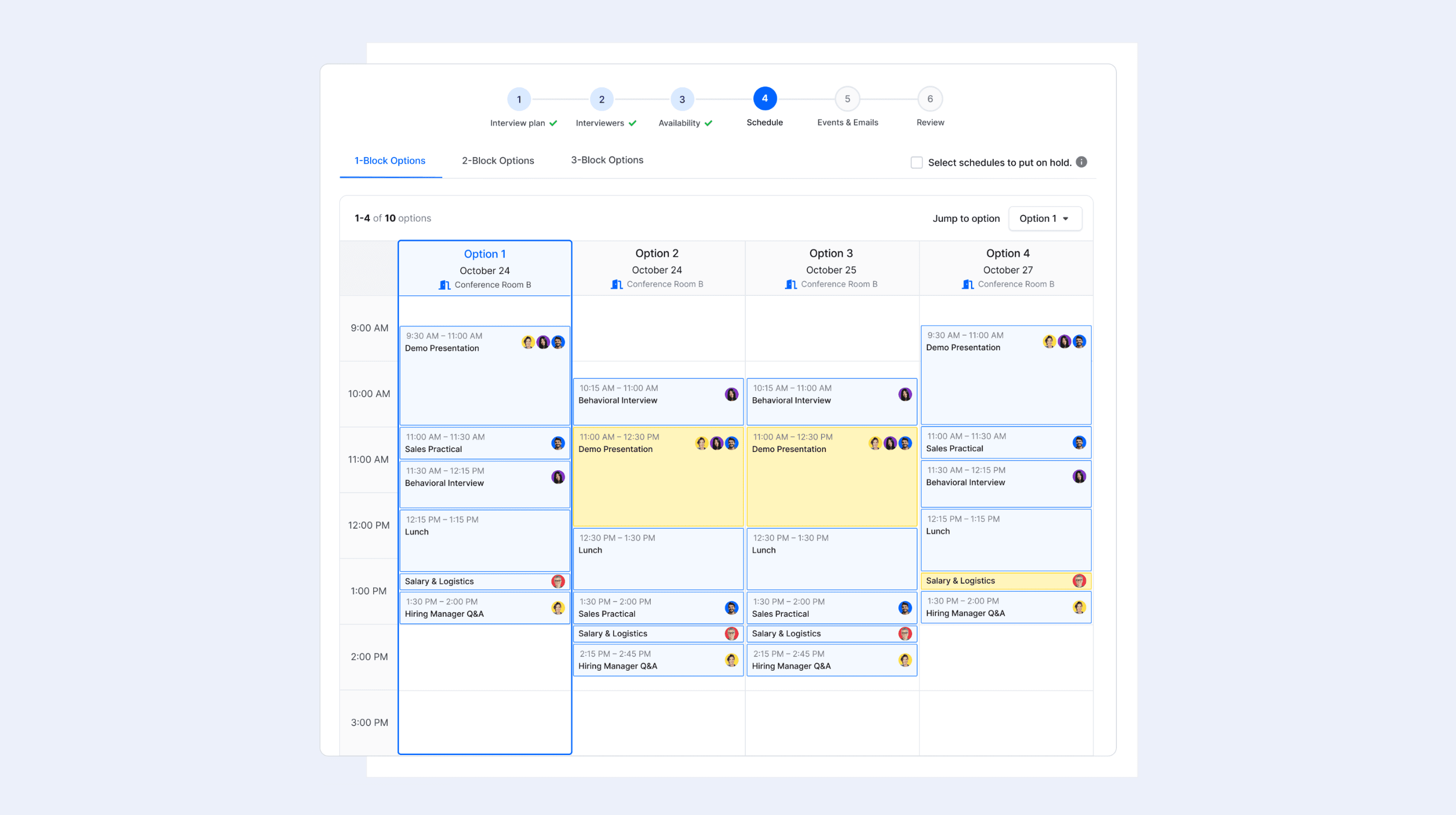Click the purple avatar on Behavioral Interview in Option 2
Viewport: 1456px width, 815px height.
(x=732, y=395)
